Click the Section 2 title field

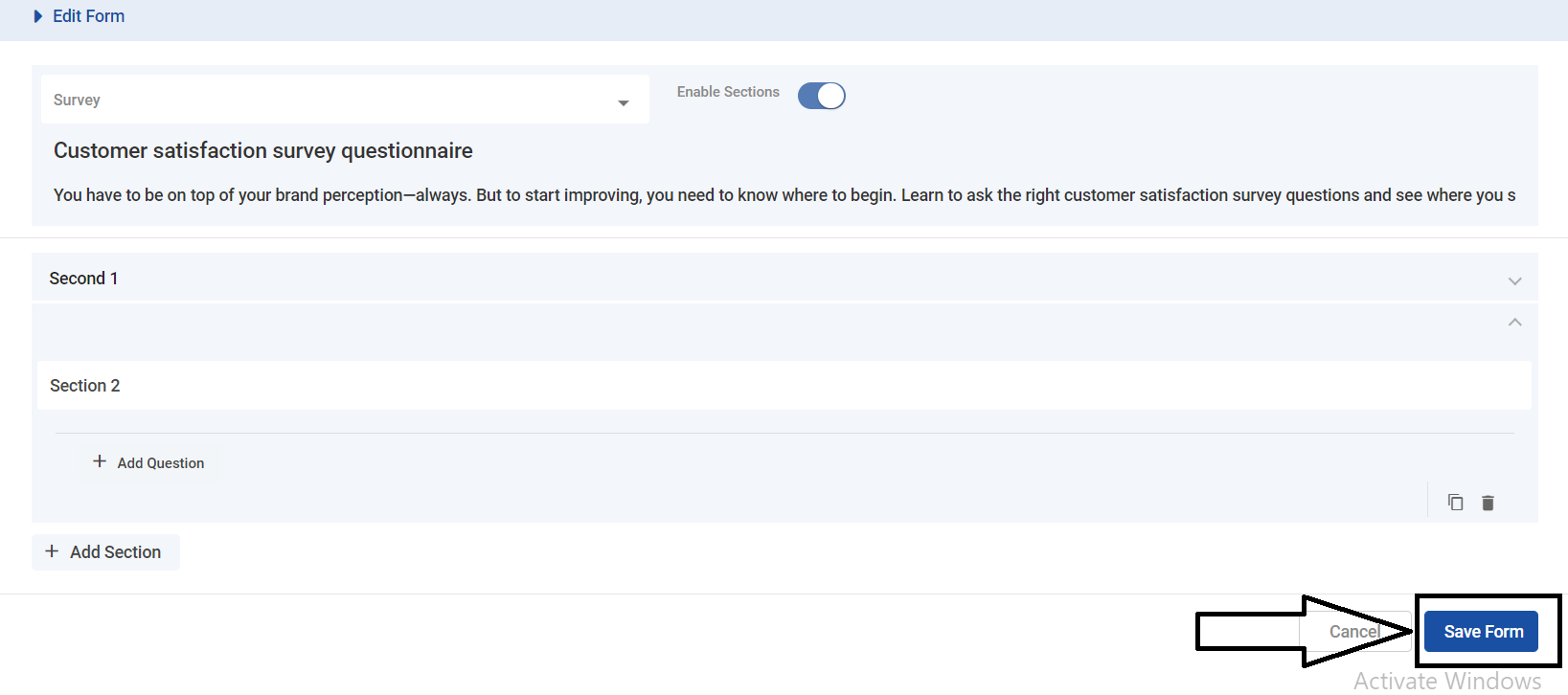click(784, 386)
